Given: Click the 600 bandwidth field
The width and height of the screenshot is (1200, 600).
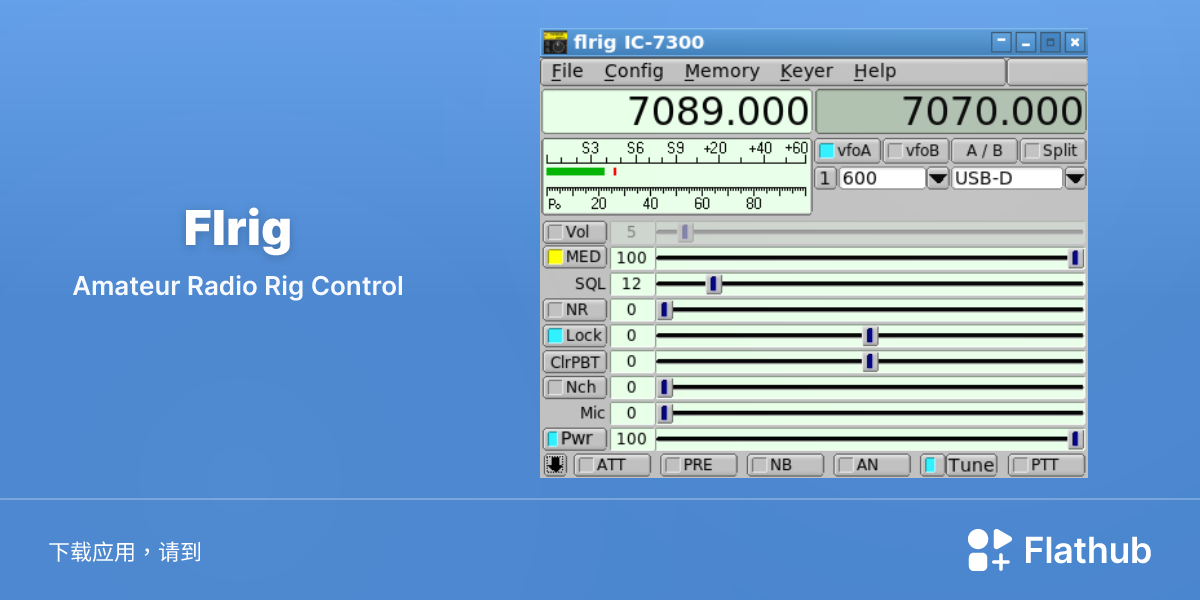Looking at the screenshot, I should tap(883, 178).
